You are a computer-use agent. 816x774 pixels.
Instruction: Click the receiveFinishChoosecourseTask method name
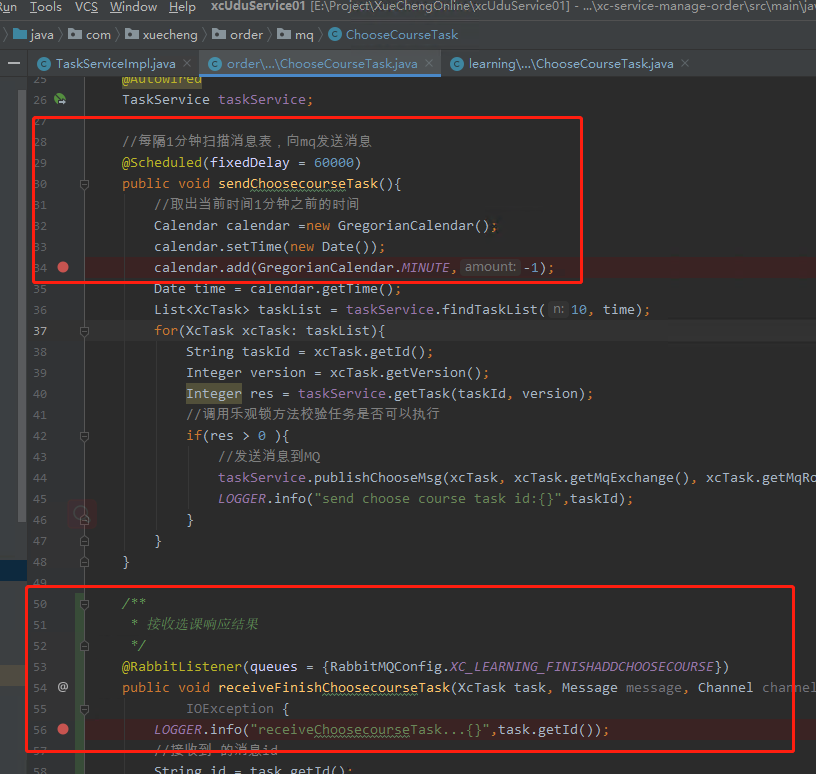334,688
